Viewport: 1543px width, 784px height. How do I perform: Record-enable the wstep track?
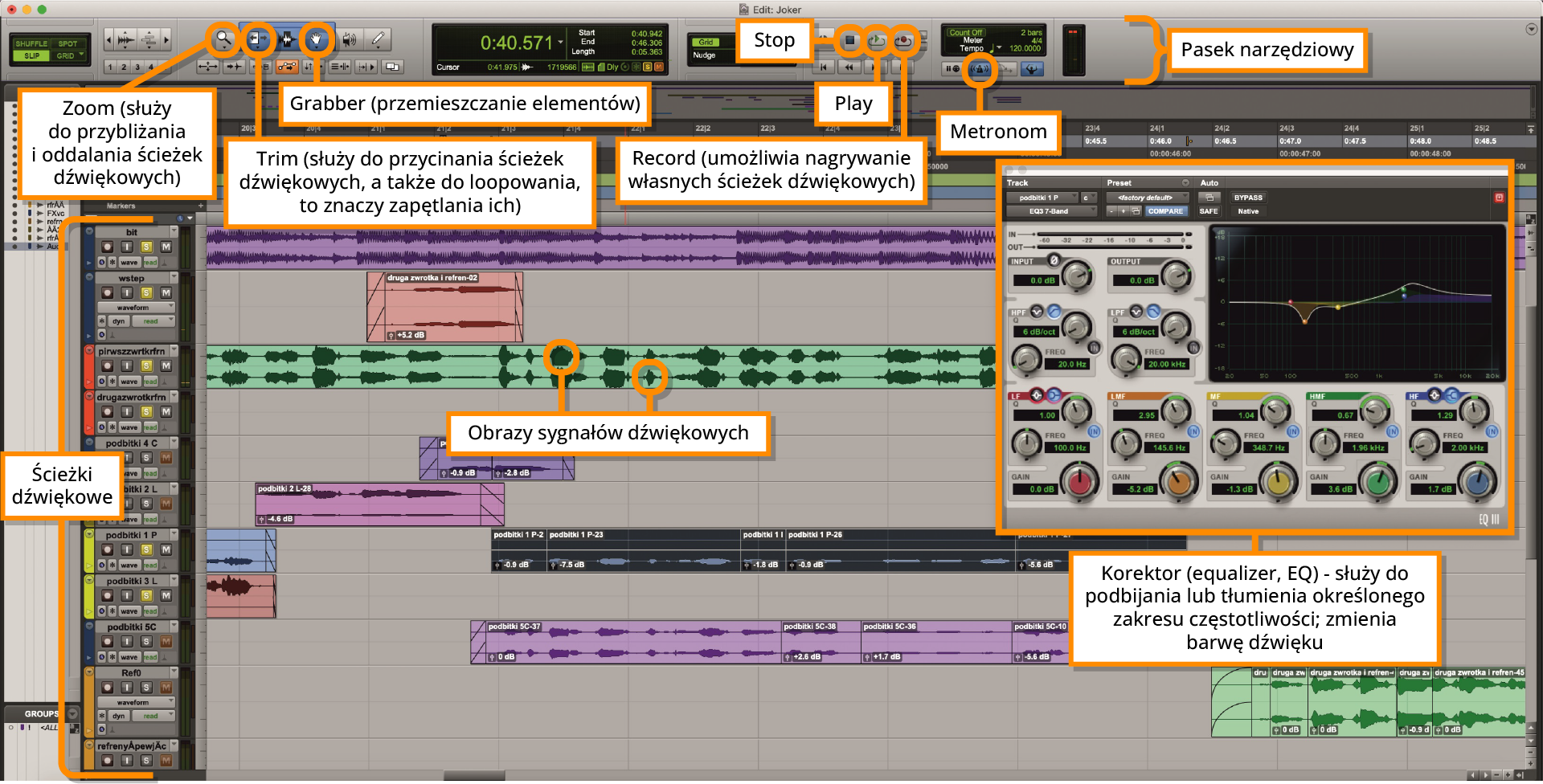click(x=107, y=293)
